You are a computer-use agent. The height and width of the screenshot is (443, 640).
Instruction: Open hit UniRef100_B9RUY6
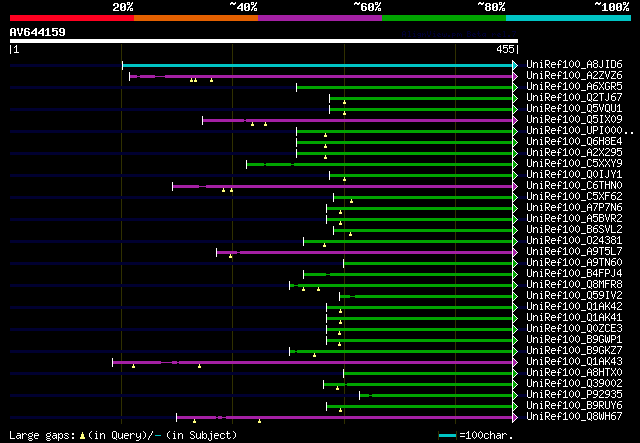(x=574, y=406)
